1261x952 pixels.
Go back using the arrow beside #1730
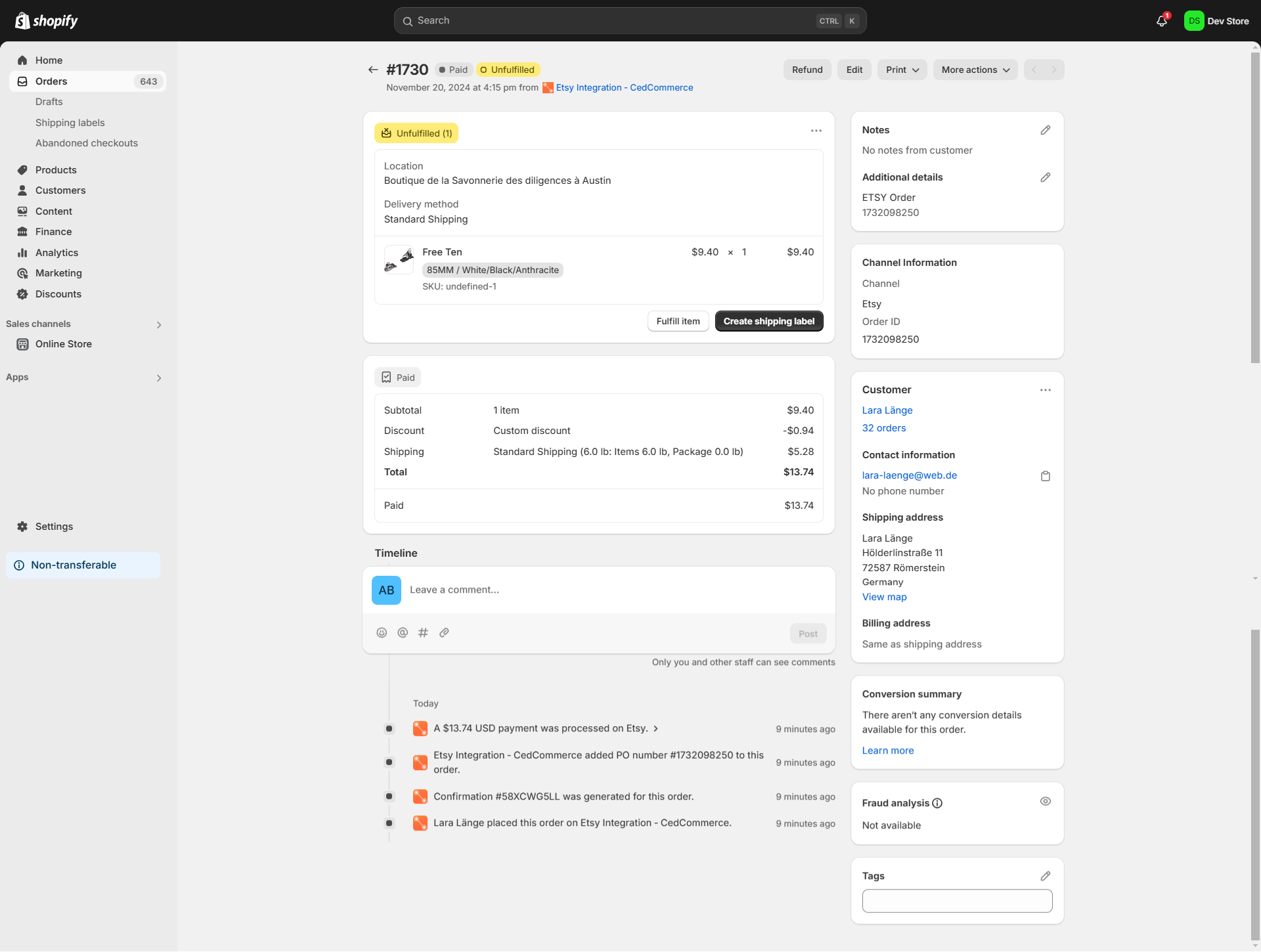point(373,70)
